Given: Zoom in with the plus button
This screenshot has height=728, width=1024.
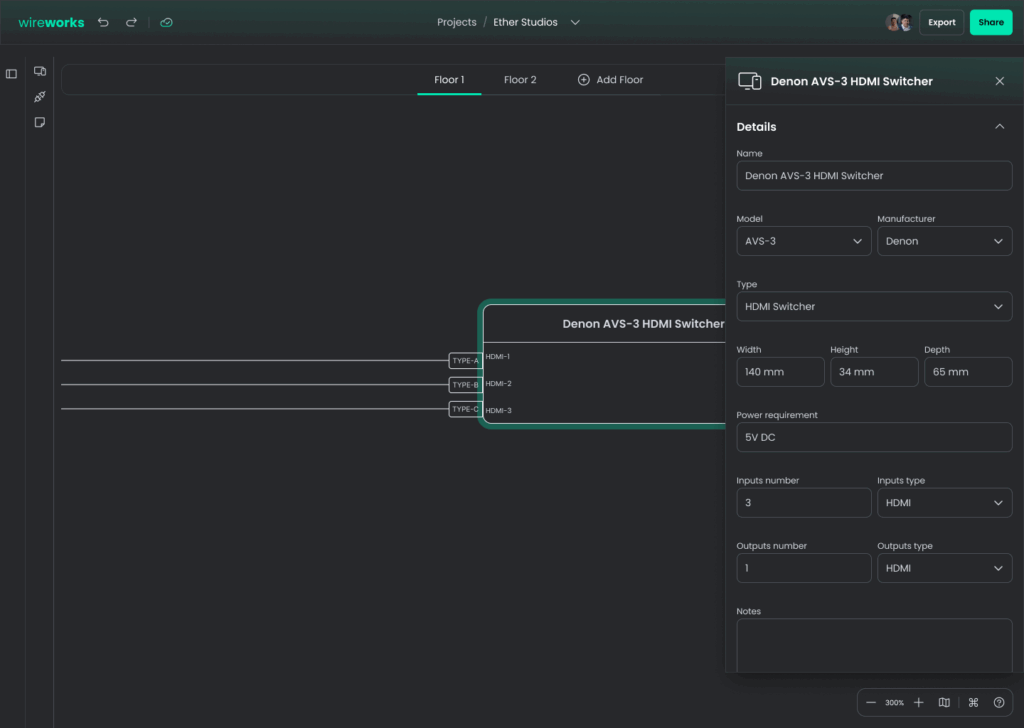Looking at the screenshot, I should tap(919, 703).
